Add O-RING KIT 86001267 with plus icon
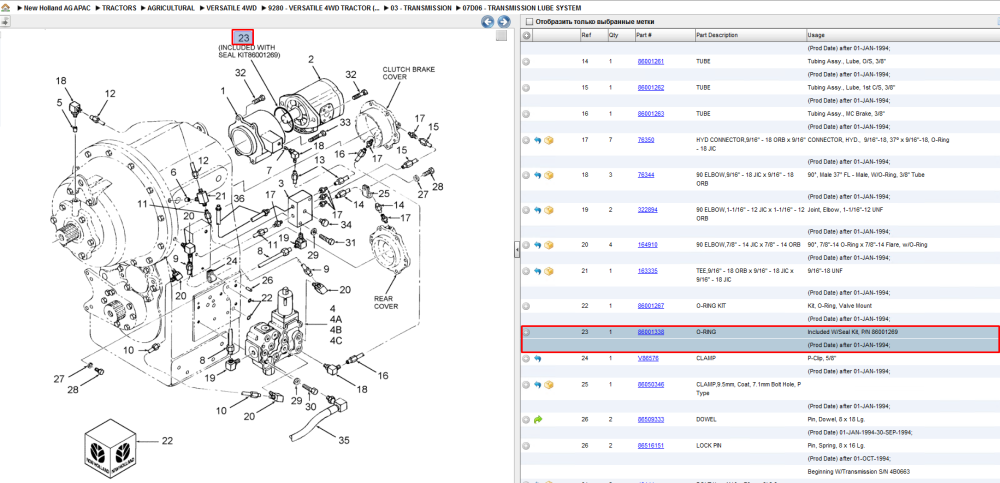Viewport: 1000px width, 483px height. coord(526,306)
